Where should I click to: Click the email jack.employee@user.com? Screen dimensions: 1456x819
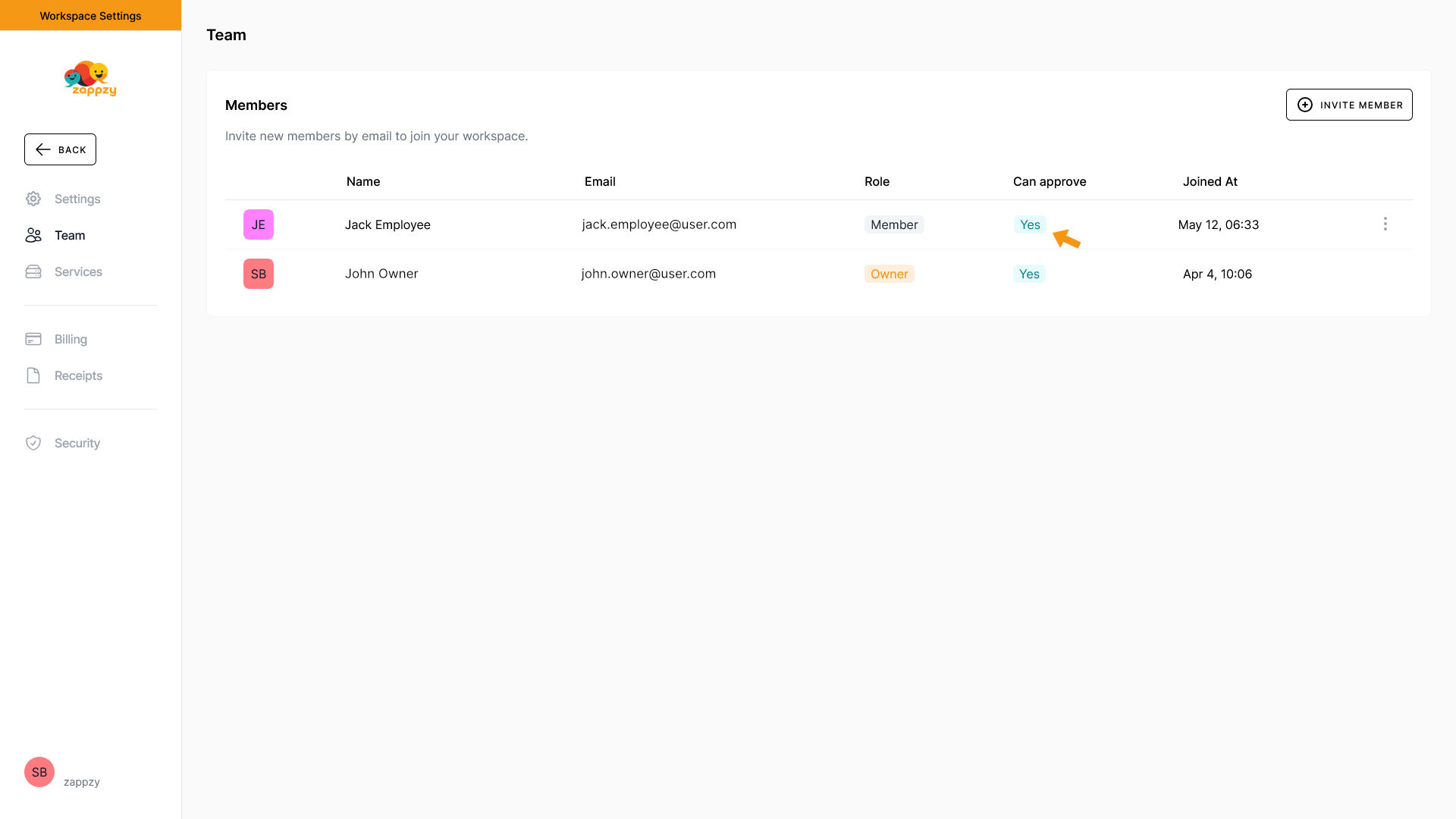pos(659,224)
